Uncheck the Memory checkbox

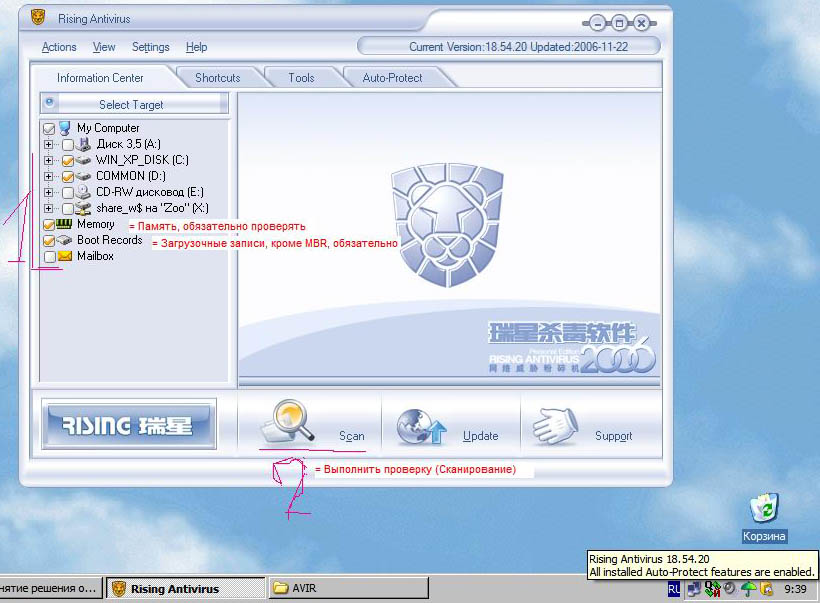[x=49, y=225]
